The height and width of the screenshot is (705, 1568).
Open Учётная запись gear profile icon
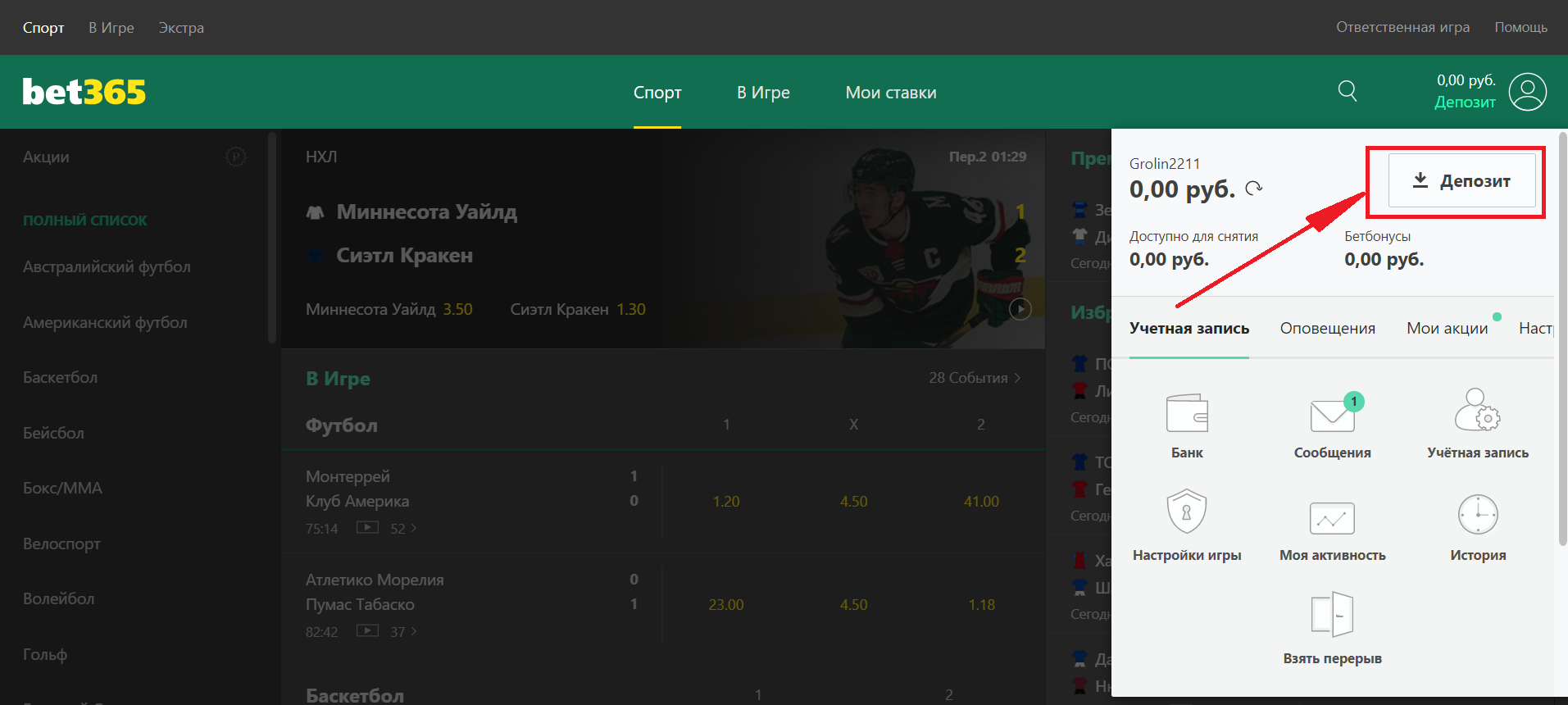1478,410
